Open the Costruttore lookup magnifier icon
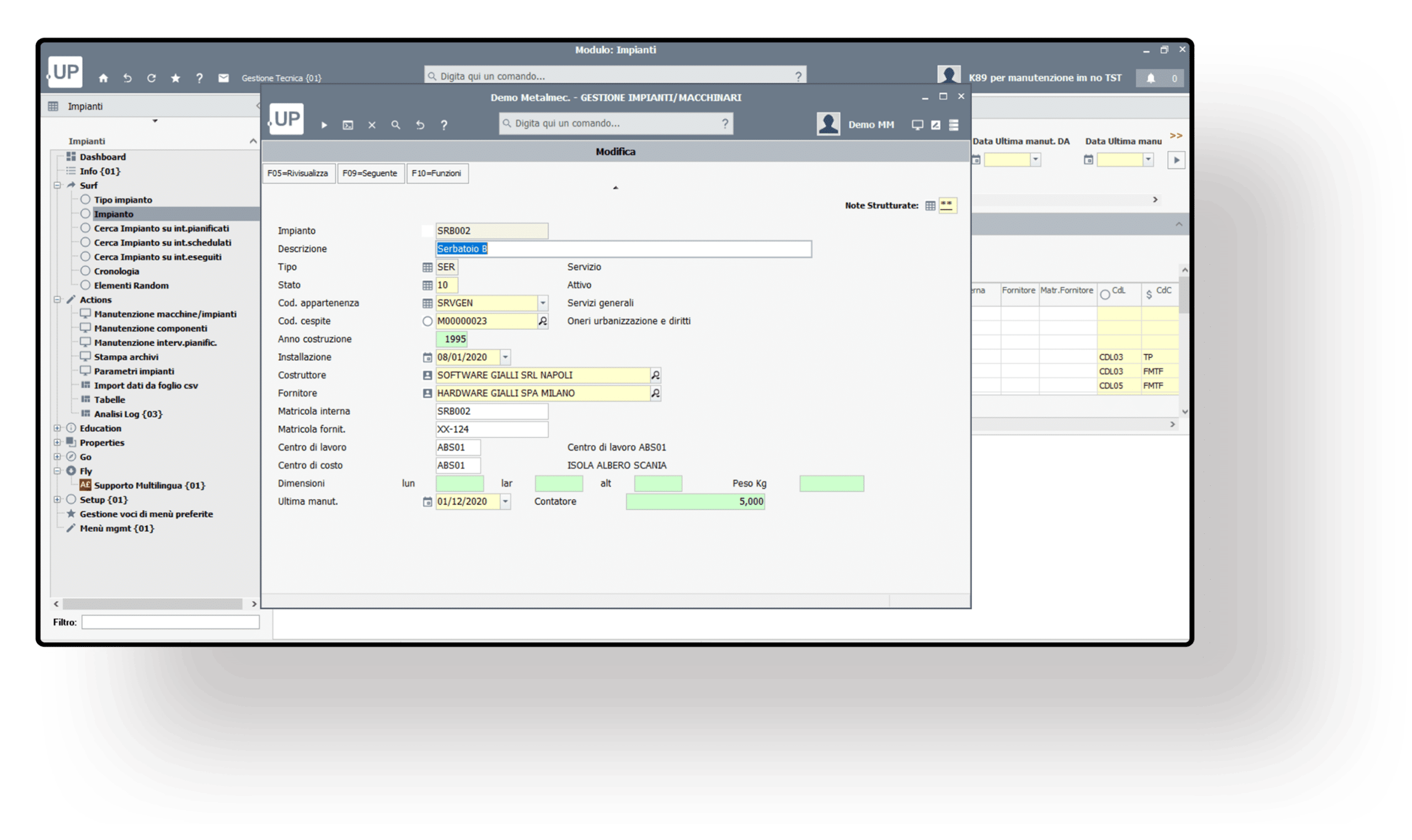The image size is (1412, 840). coord(655,375)
